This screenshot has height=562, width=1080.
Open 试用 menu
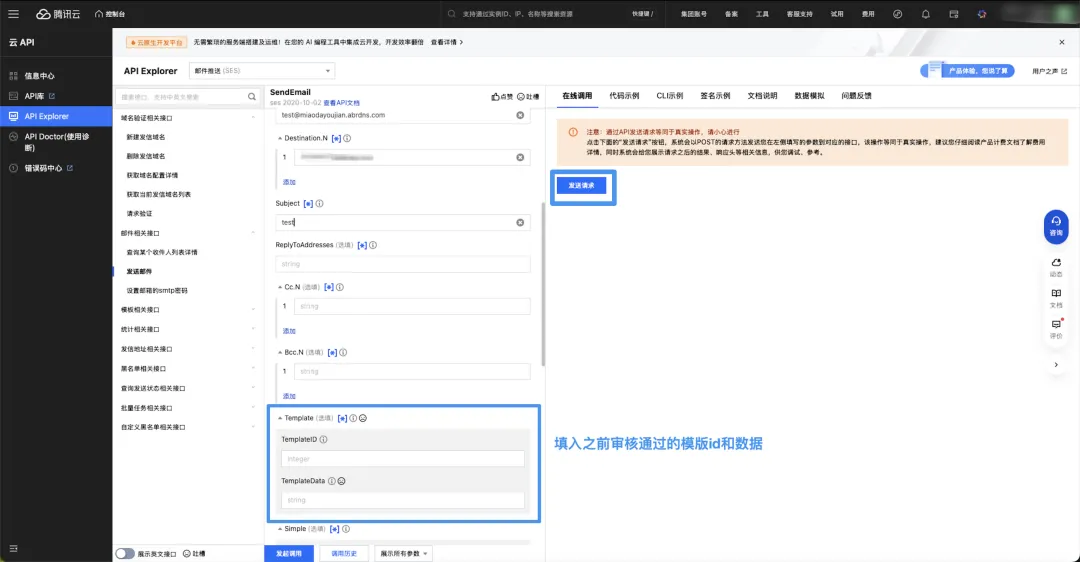click(837, 14)
